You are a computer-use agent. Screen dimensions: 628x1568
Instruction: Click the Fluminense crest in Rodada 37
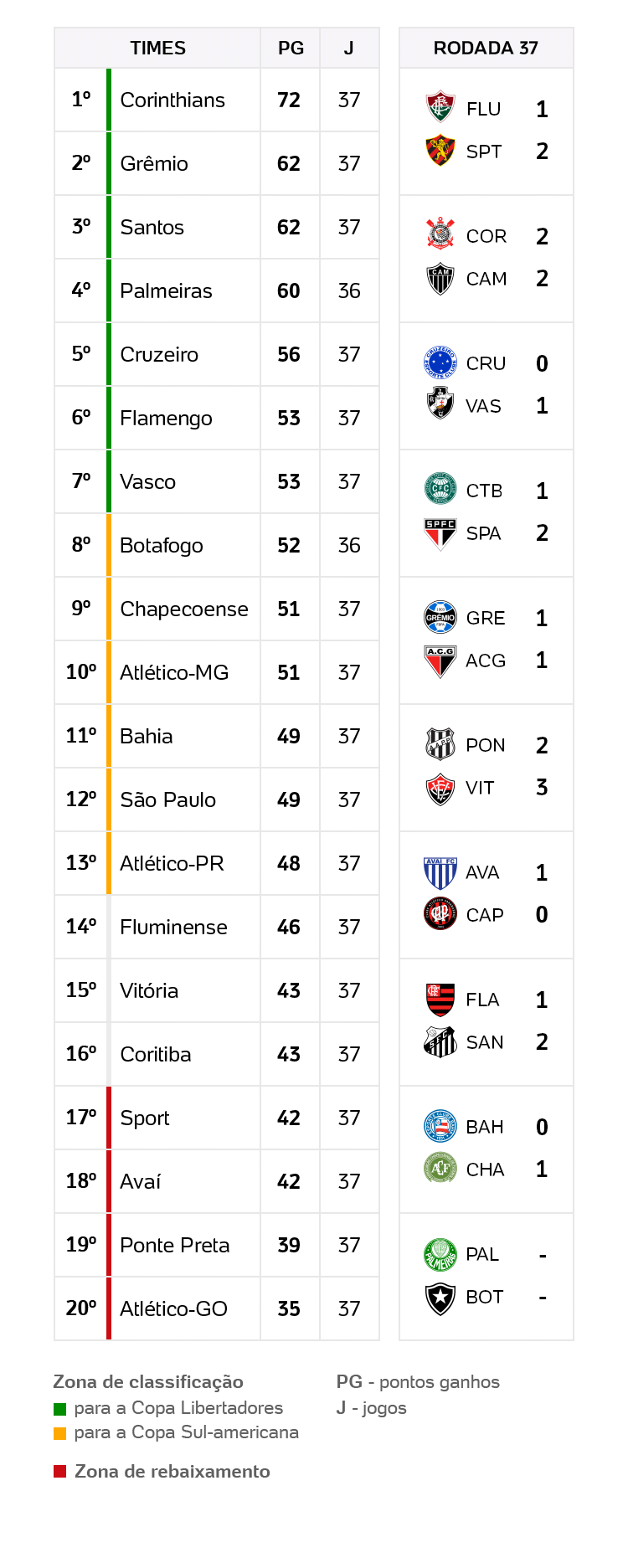pyautogui.click(x=440, y=108)
